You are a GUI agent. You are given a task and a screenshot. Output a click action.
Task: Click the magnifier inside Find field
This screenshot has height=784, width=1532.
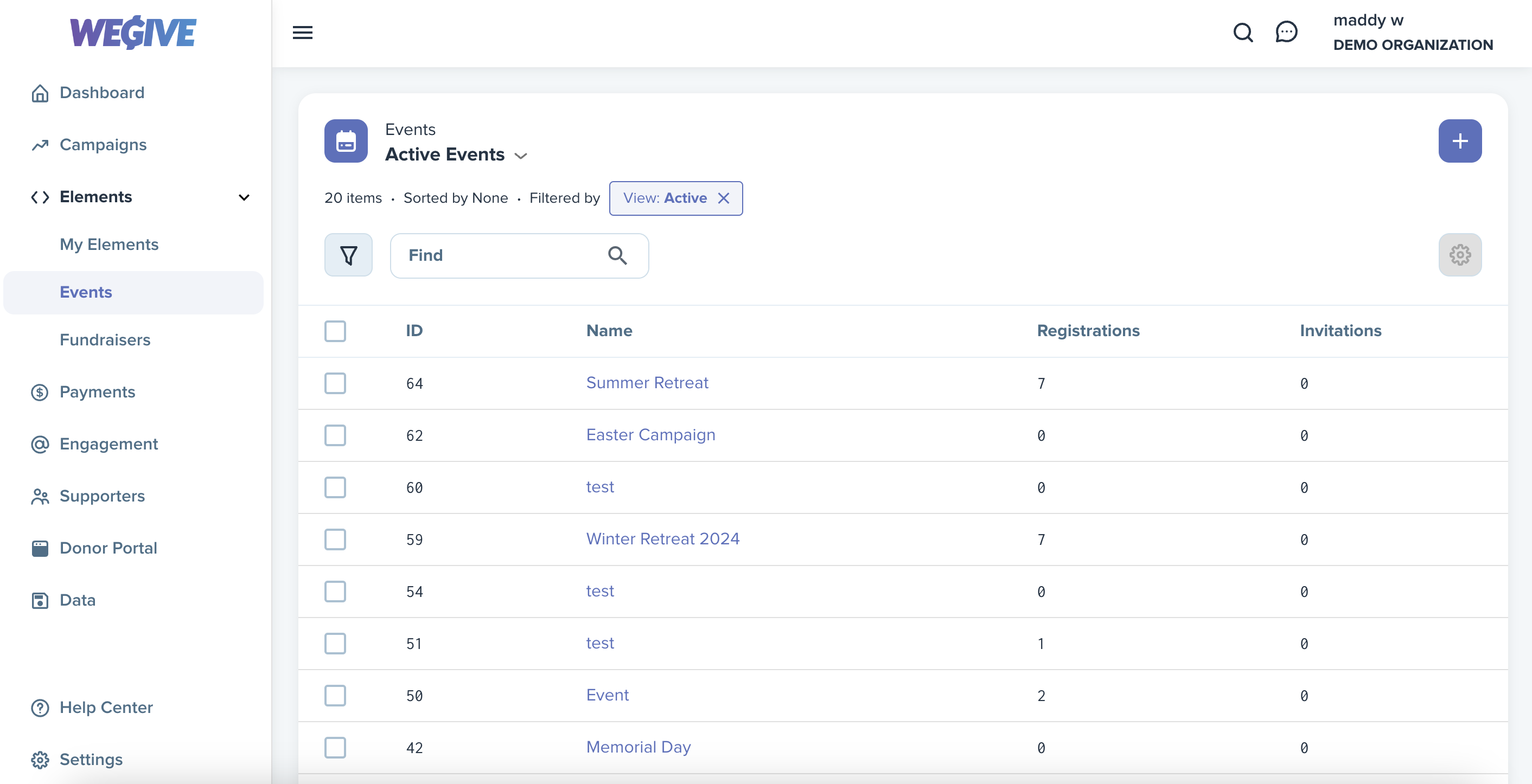click(617, 255)
